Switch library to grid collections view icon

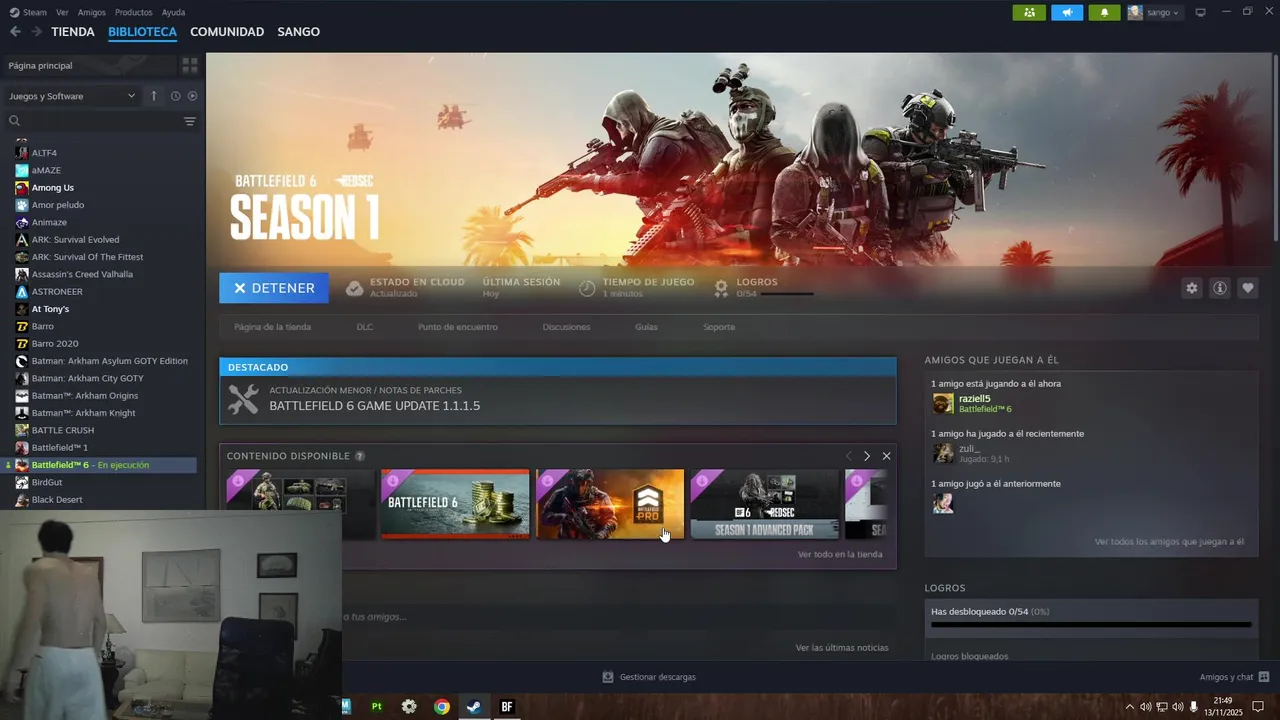point(189,65)
